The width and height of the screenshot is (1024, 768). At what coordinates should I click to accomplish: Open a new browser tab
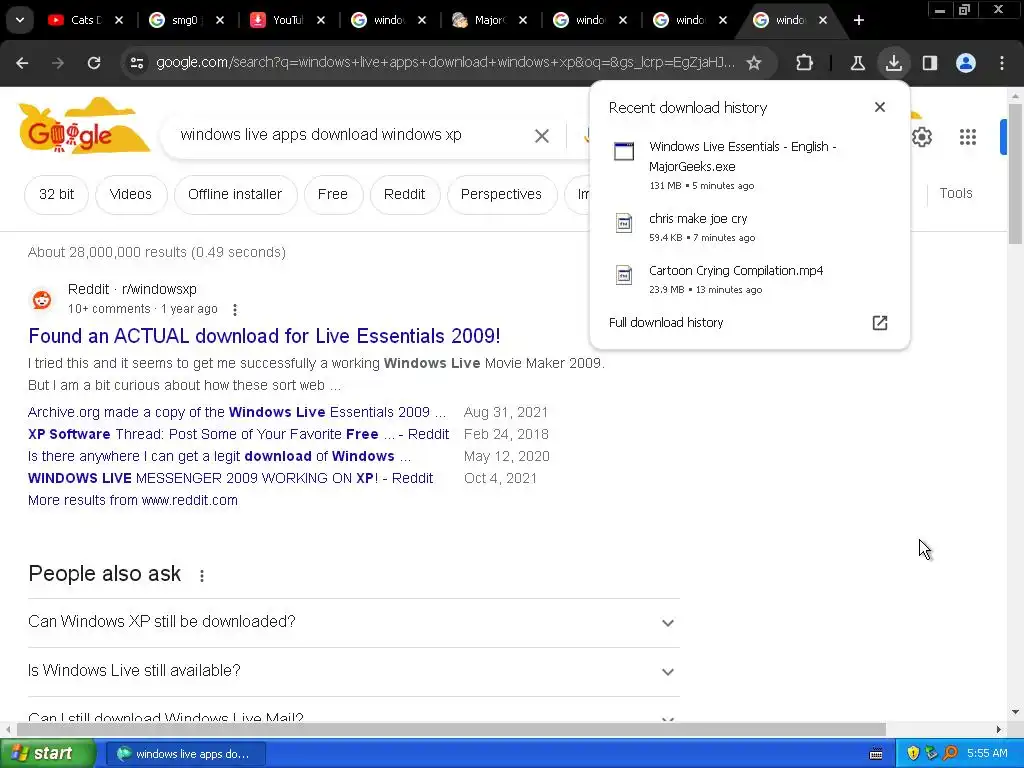tap(859, 20)
